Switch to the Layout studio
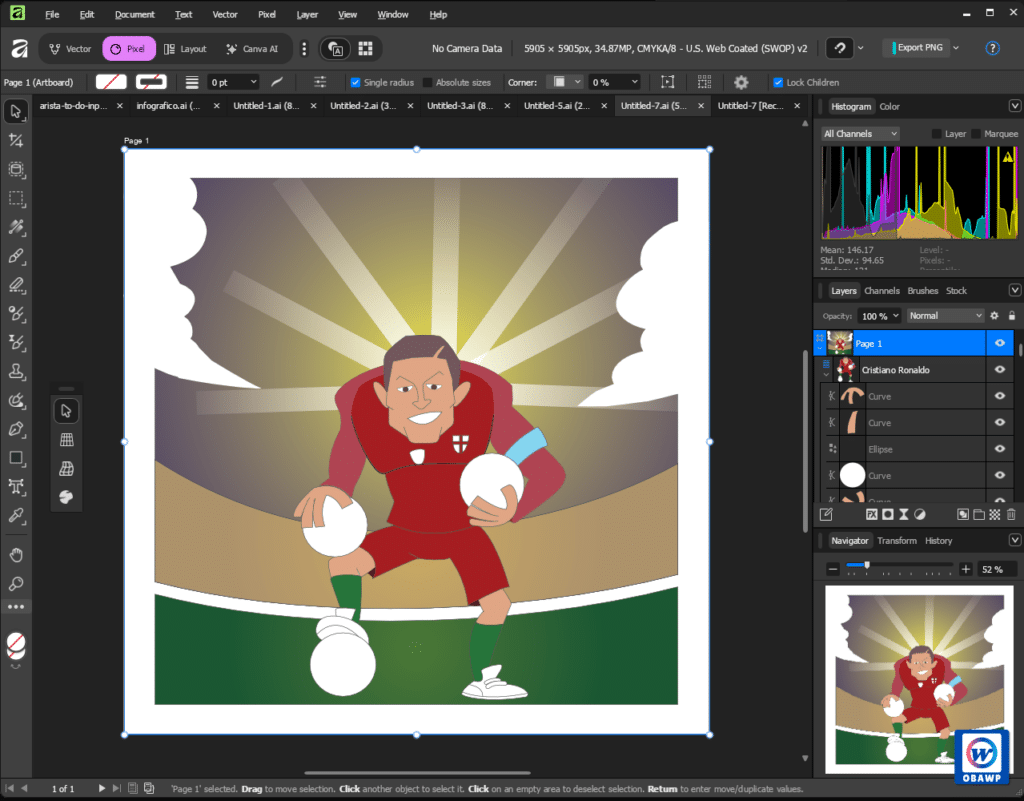Screen dimensions: 1024x801 (185, 49)
